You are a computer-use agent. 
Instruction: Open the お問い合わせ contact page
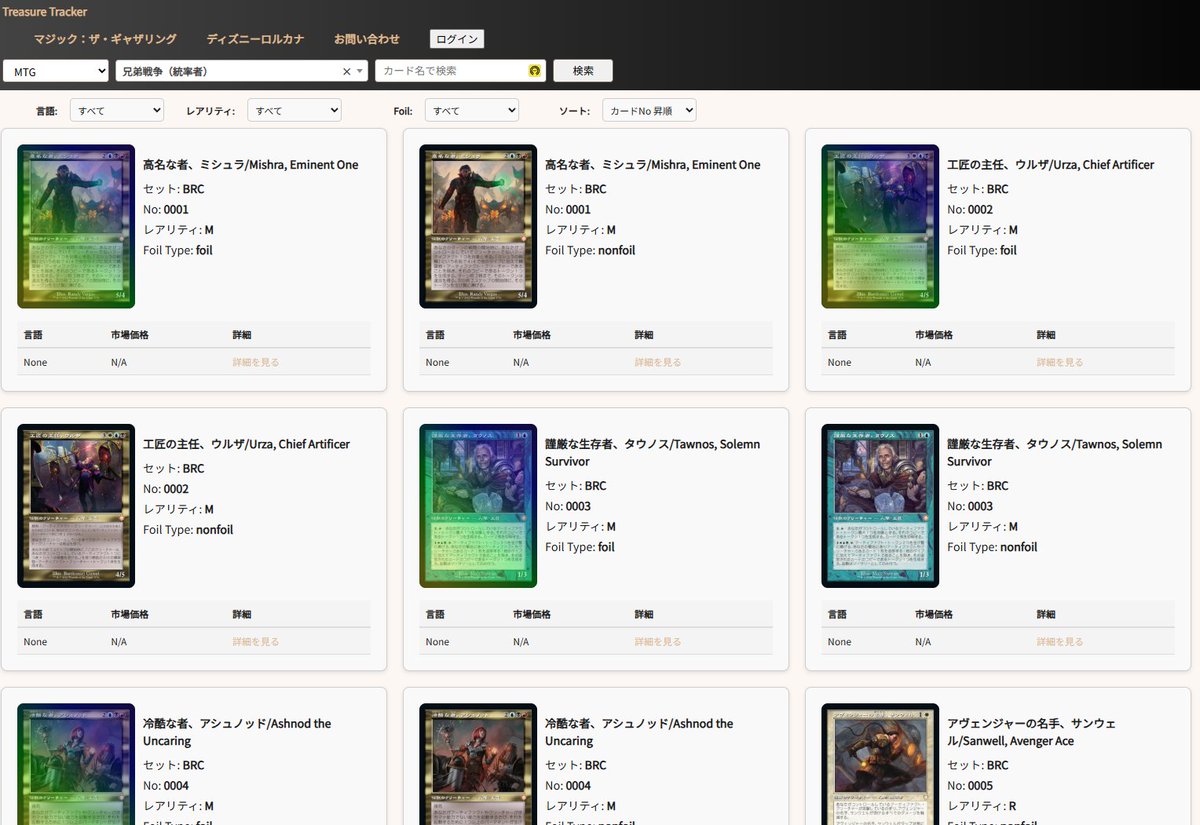[x=368, y=39]
